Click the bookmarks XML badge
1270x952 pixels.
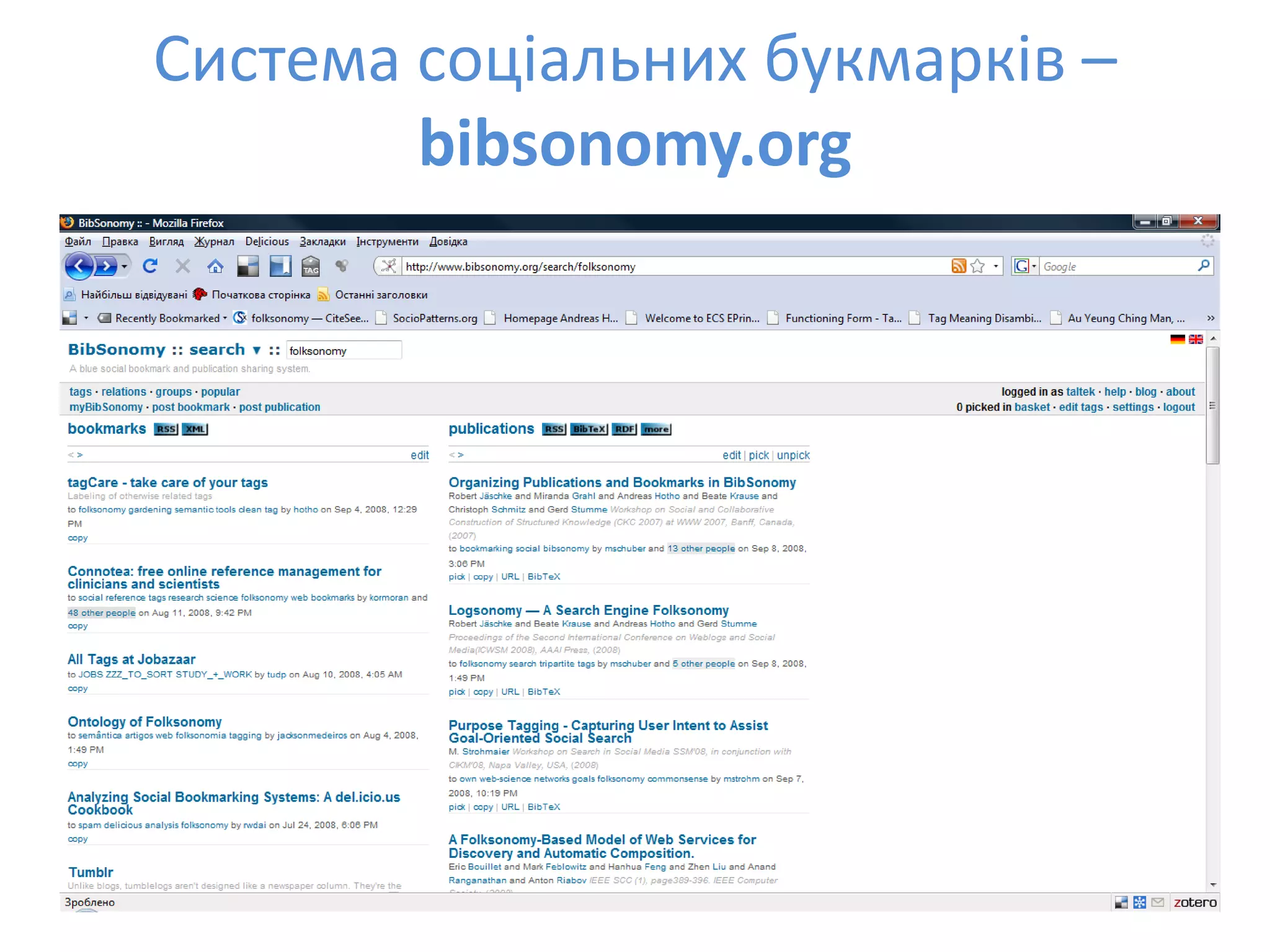[195, 429]
